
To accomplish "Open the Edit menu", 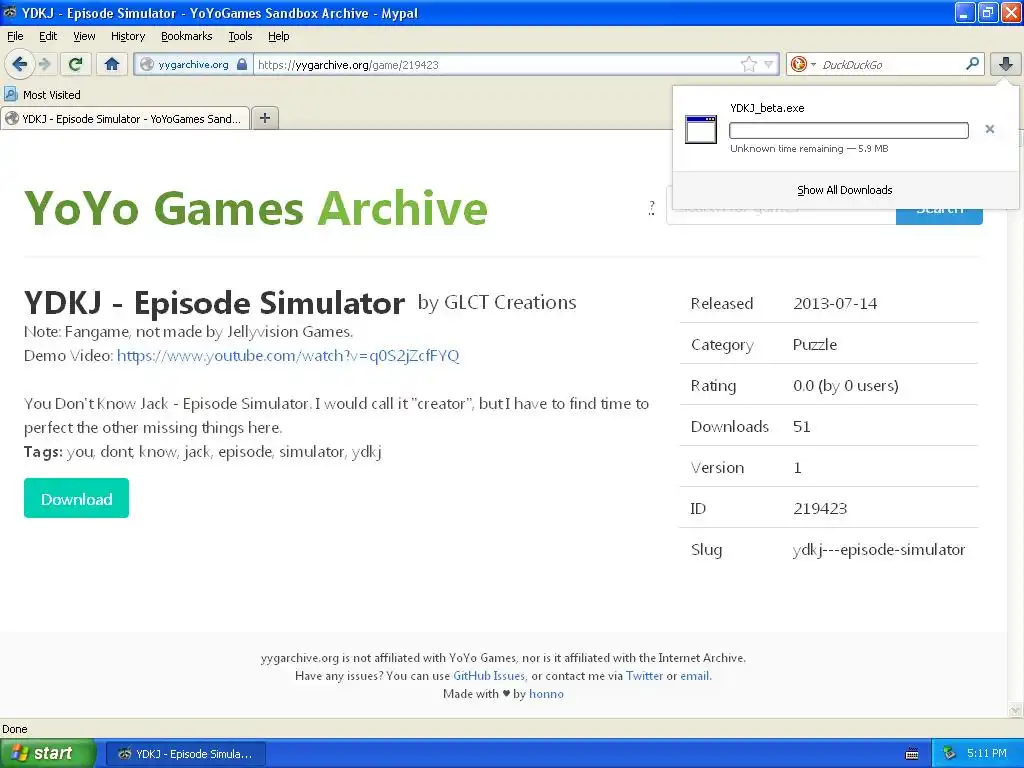I will [48, 36].
